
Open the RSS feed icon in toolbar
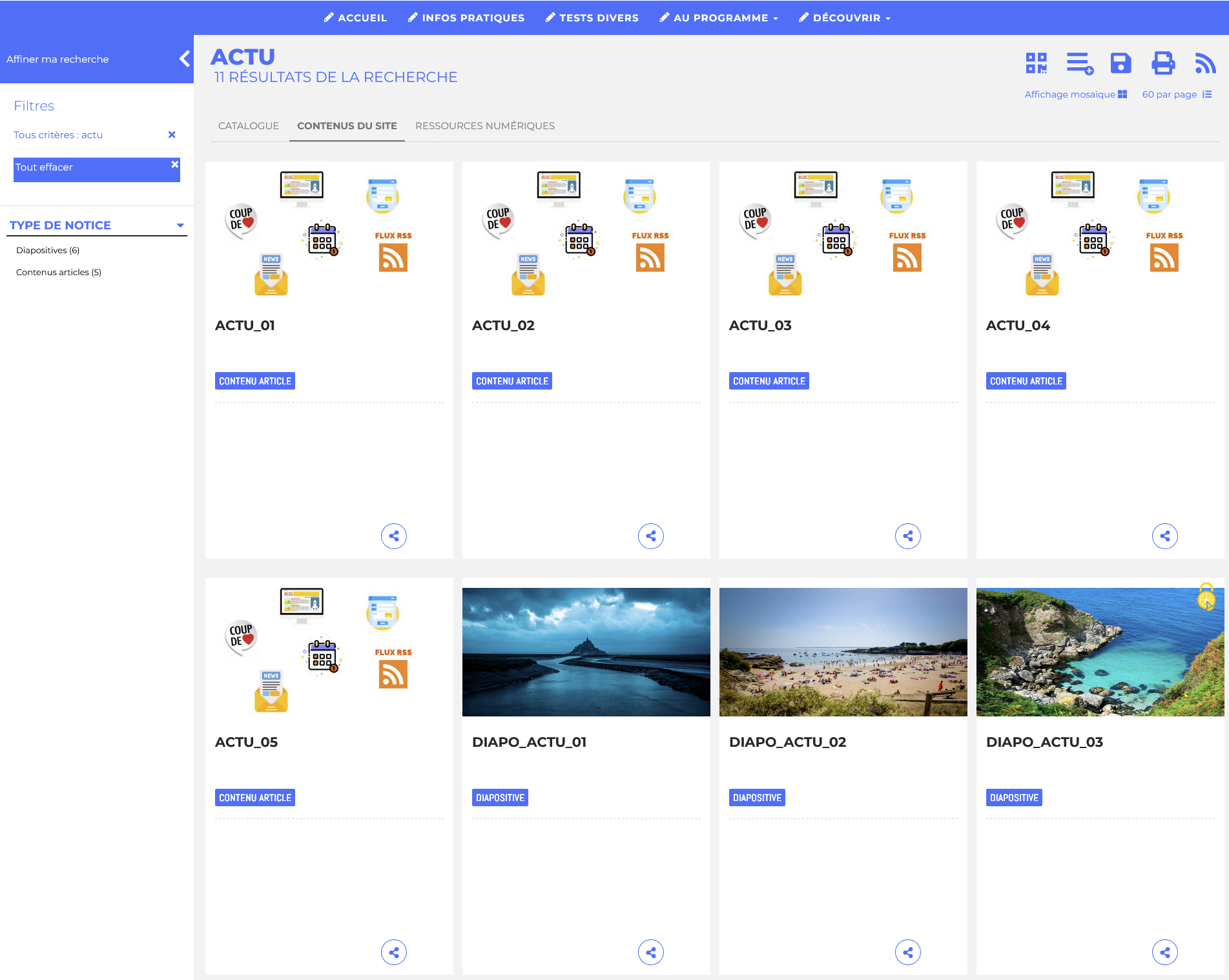1204,63
